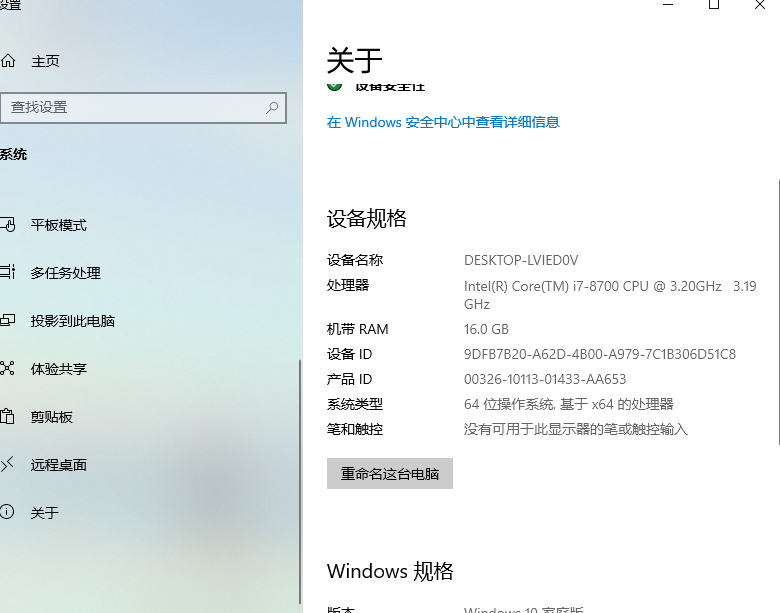Screen dimensions: 780x613
Task: Click the system type 64 位操作系统 value
Action: point(569,404)
